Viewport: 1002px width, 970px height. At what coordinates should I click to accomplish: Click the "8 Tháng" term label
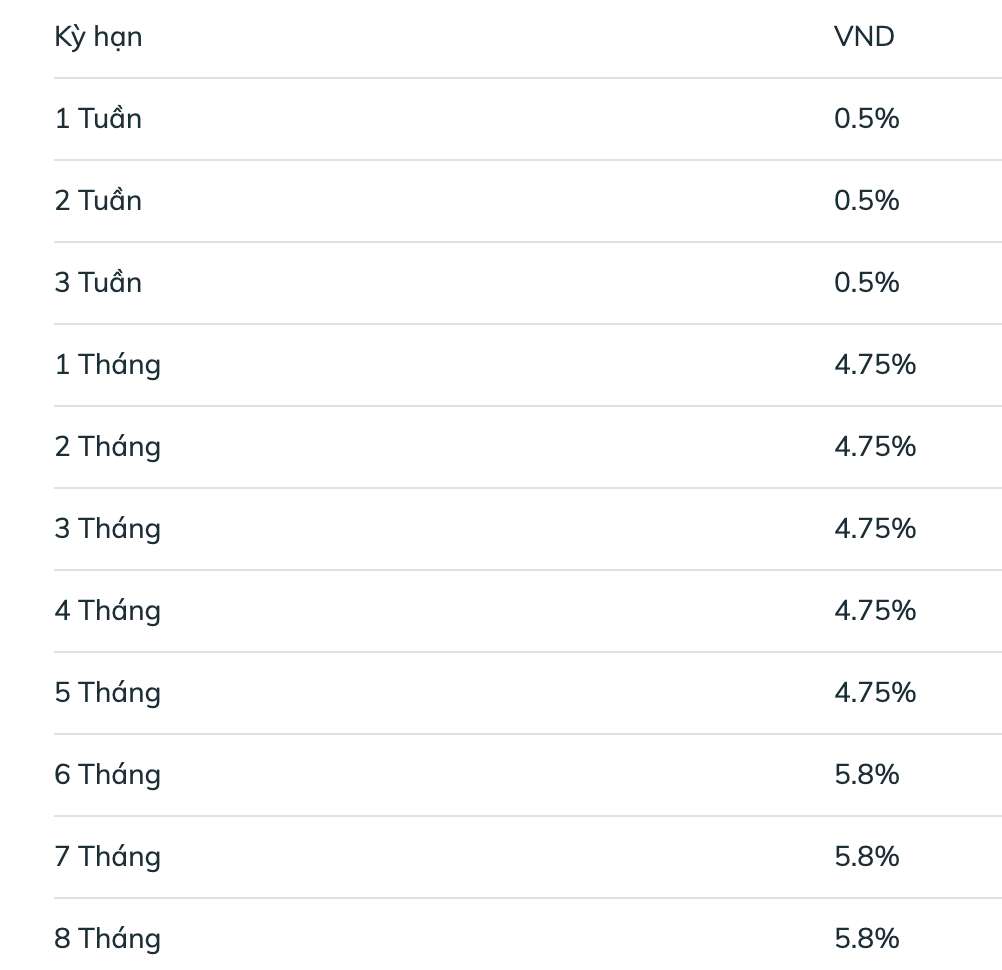click(x=107, y=939)
